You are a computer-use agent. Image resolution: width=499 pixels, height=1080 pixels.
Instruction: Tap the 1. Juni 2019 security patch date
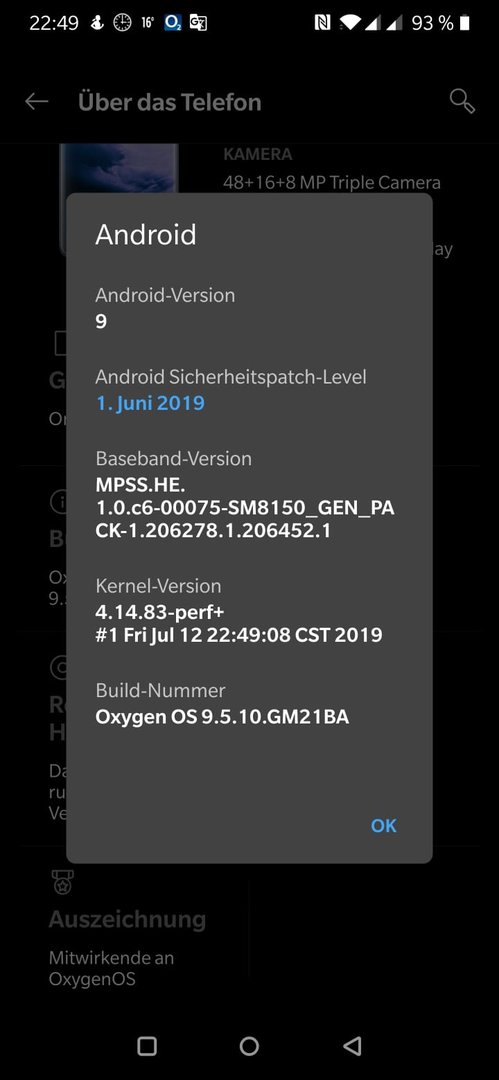pyautogui.click(x=150, y=402)
